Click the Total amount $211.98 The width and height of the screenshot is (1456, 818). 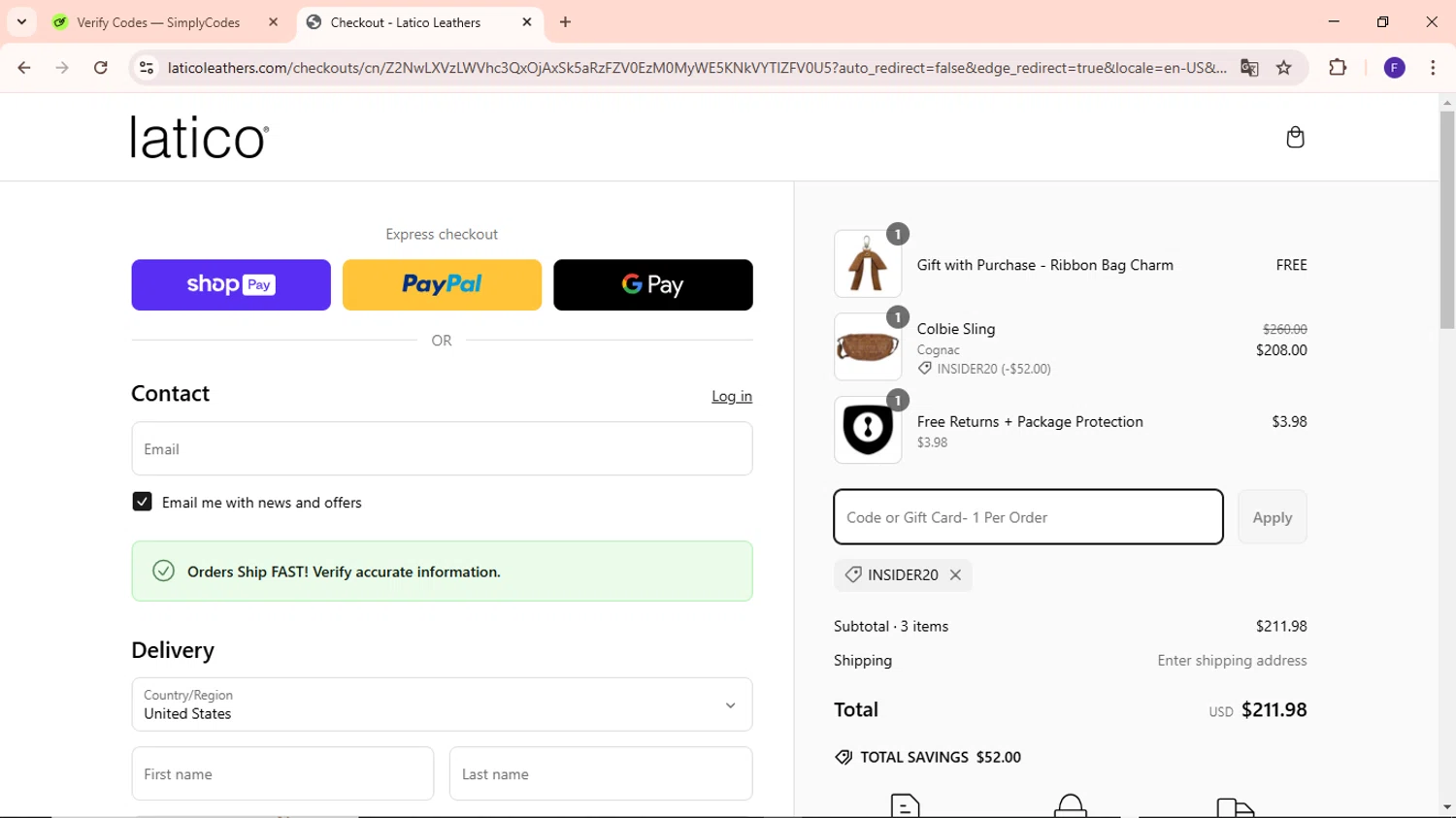1274,709
